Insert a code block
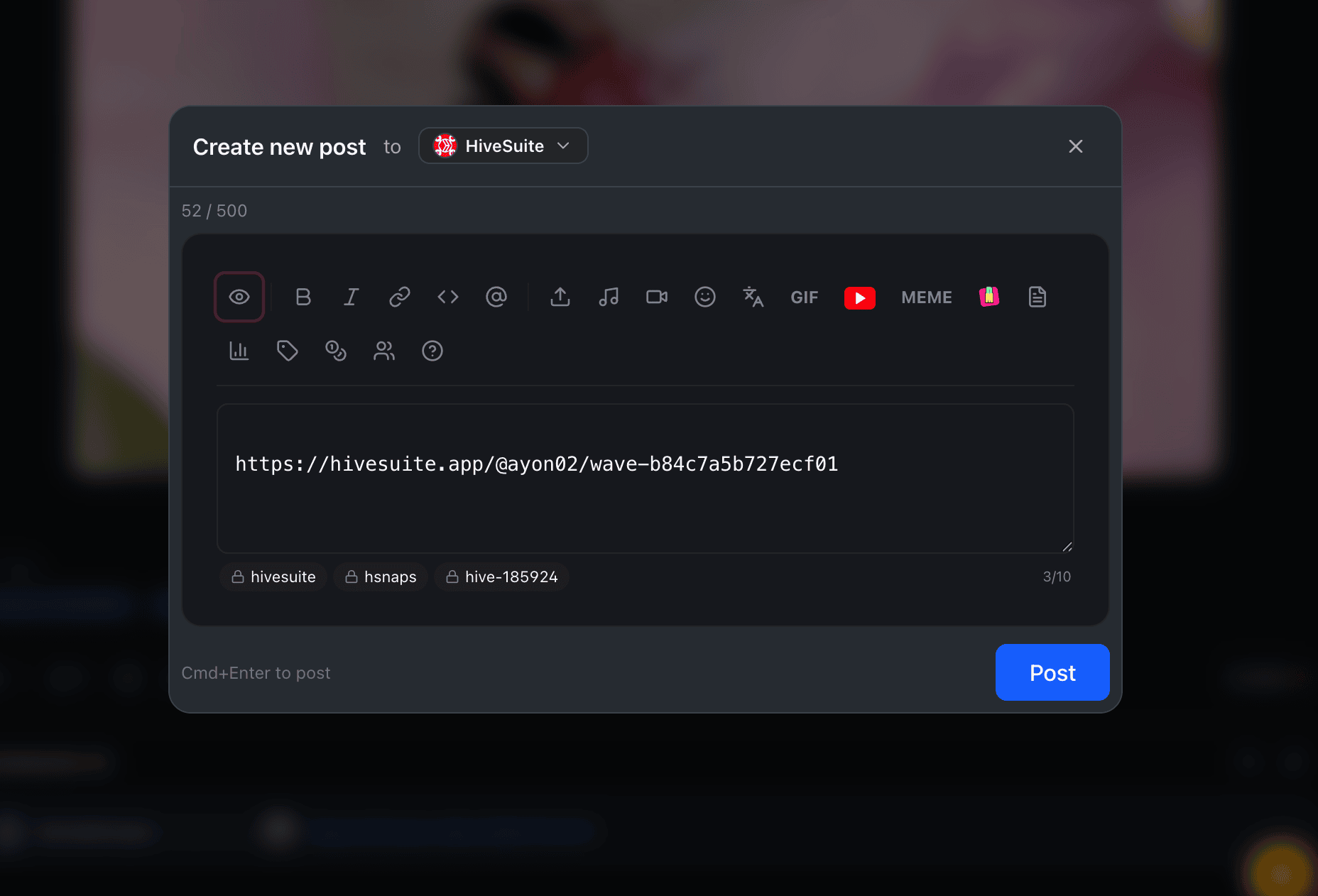This screenshot has width=1318, height=896. coord(448,297)
